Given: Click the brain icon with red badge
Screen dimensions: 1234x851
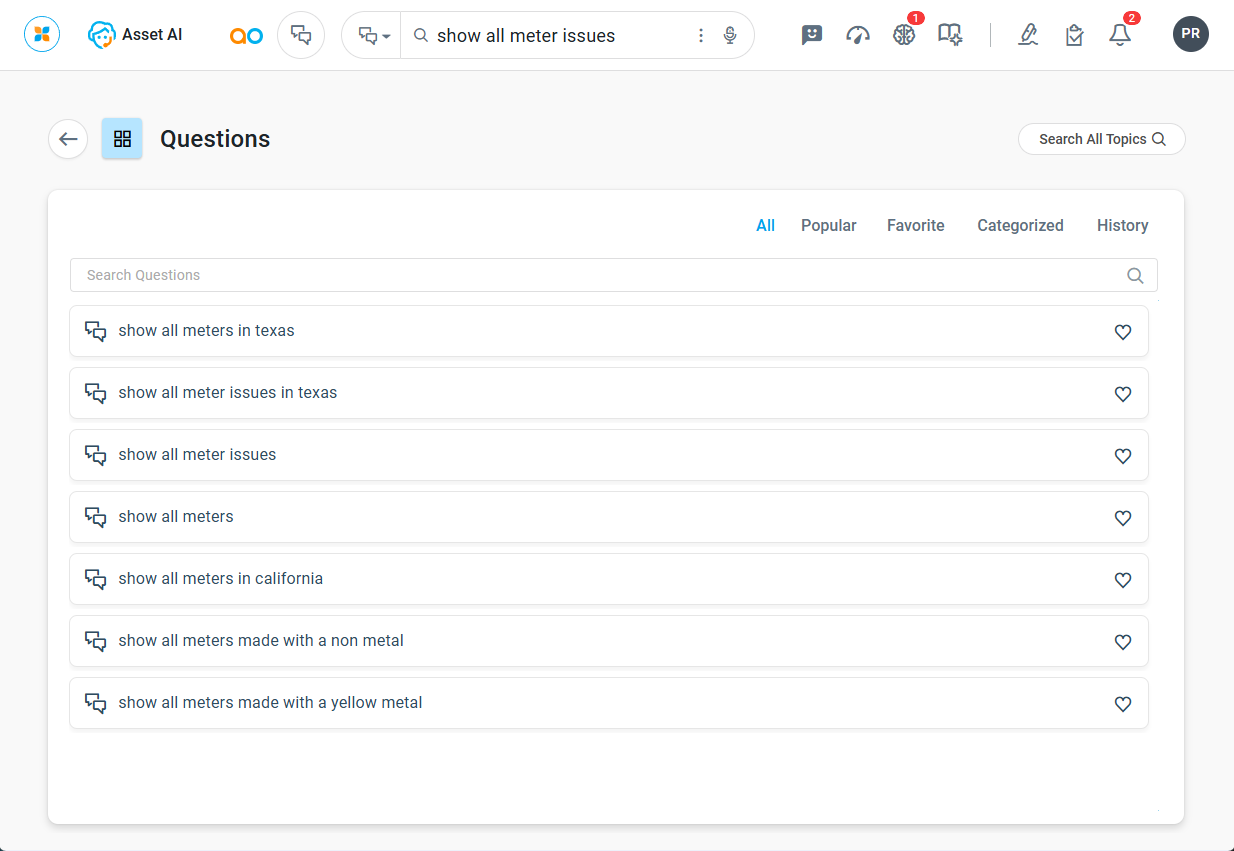Looking at the screenshot, I should point(904,35).
